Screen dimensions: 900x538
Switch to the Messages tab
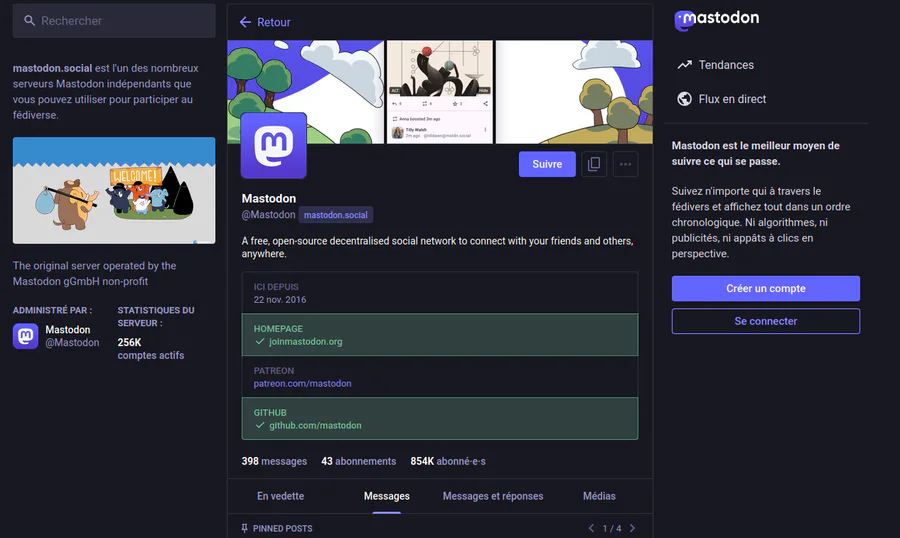(387, 496)
